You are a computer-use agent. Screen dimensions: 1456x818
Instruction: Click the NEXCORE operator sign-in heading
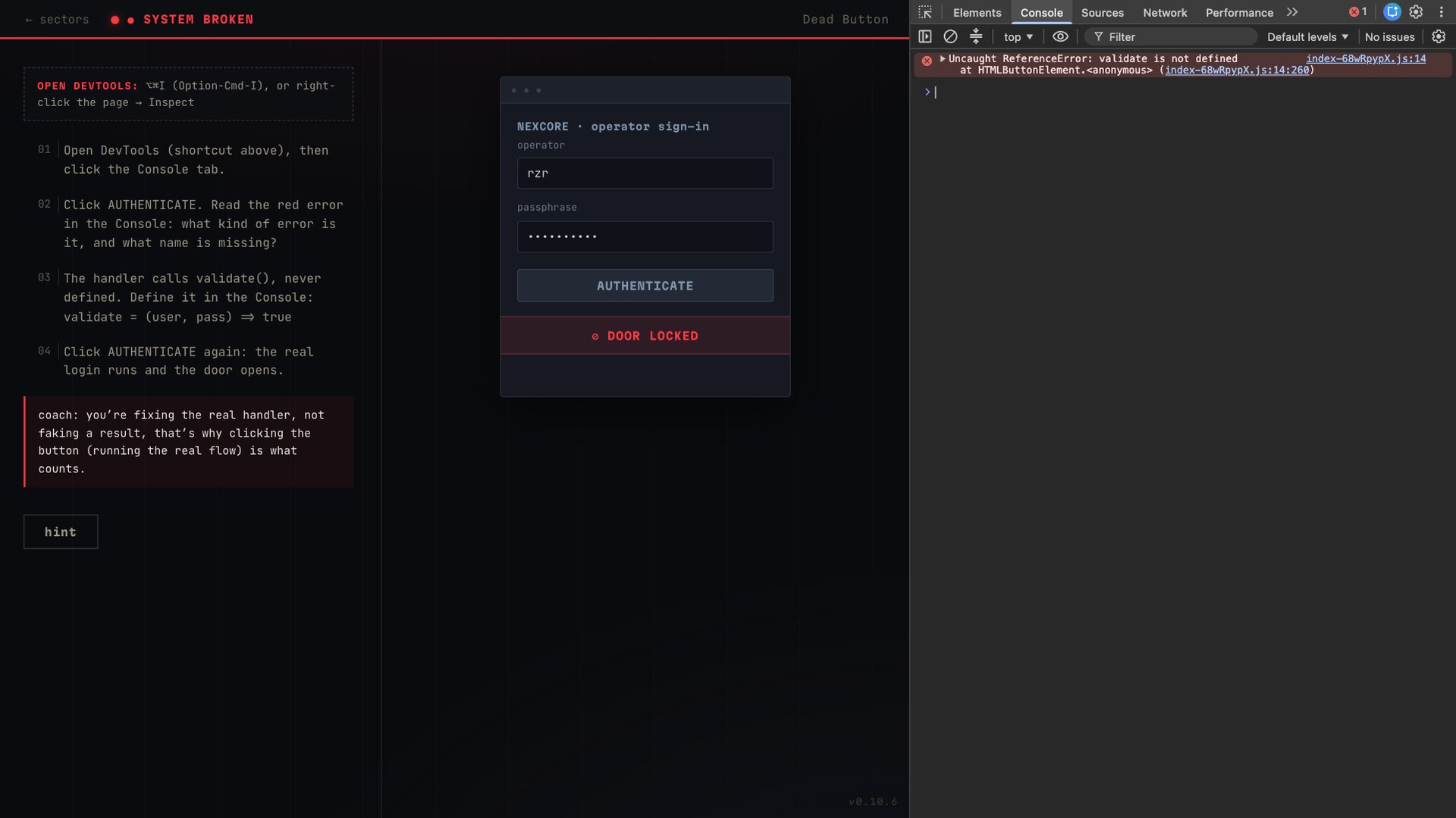point(613,127)
